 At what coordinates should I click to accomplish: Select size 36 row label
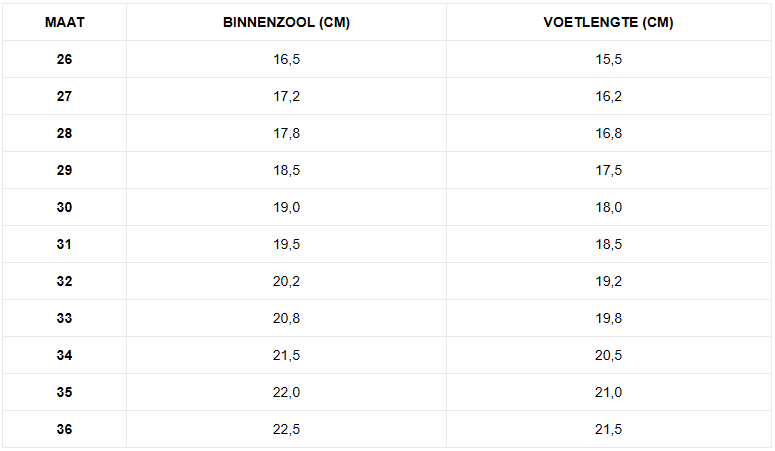tap(64, 429)
